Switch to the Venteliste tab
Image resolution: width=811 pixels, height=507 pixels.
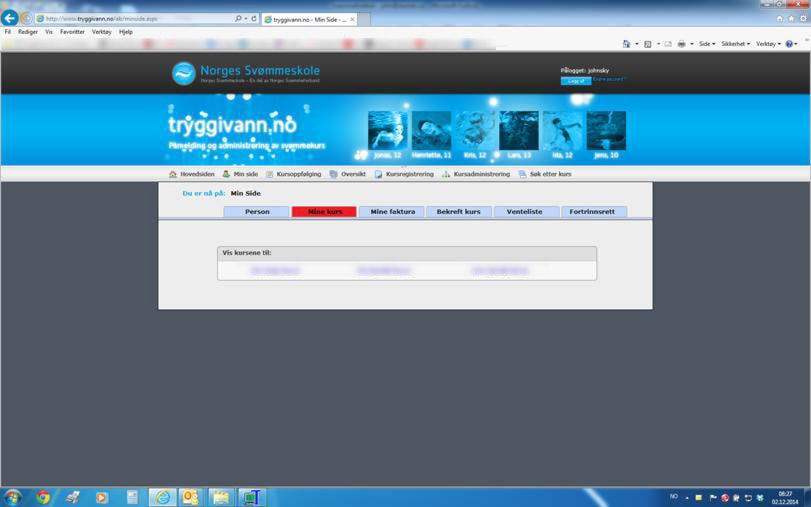coord(527,212)
